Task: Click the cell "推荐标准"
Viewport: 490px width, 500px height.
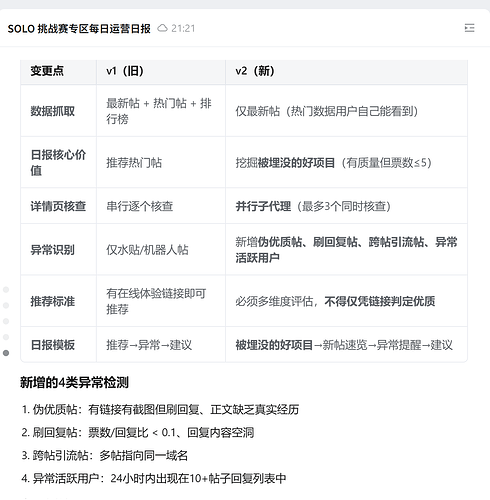Action: (x=58, y=301)
